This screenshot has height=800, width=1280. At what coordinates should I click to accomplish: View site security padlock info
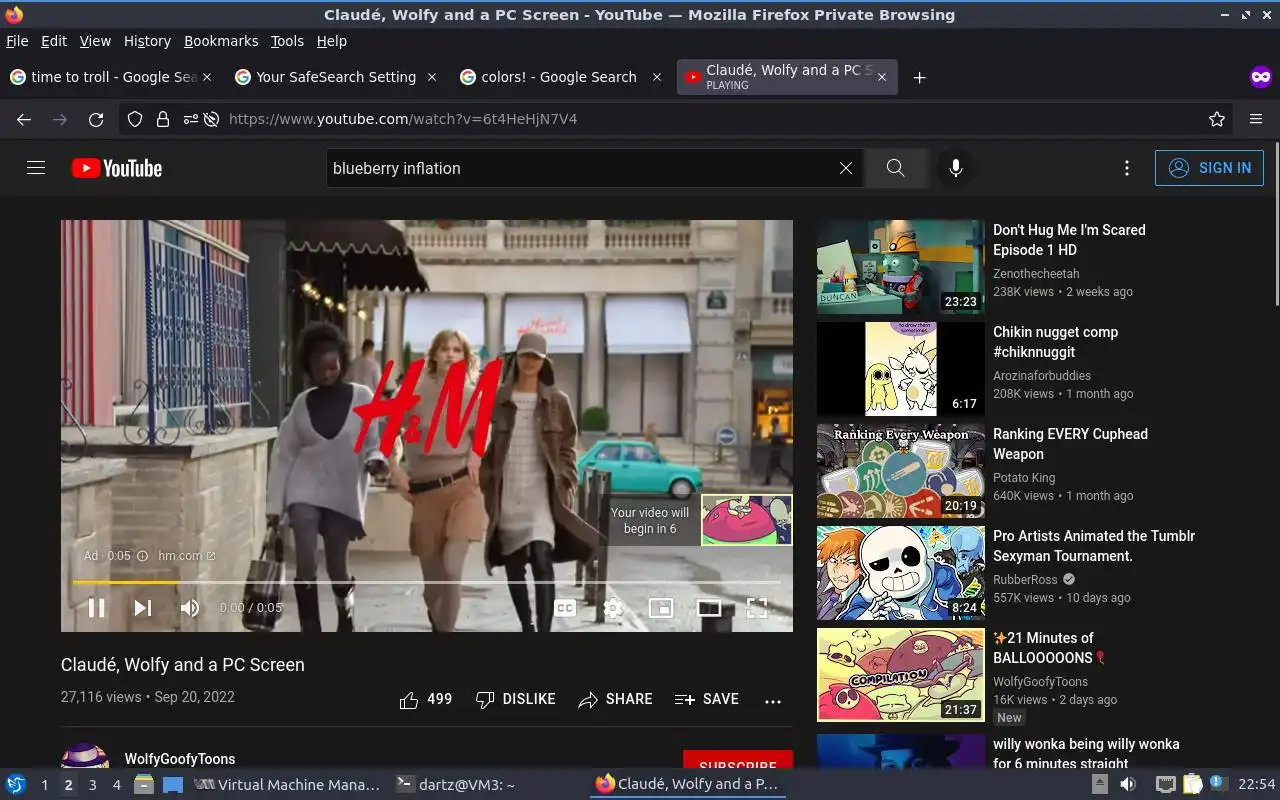click(163, 119)
